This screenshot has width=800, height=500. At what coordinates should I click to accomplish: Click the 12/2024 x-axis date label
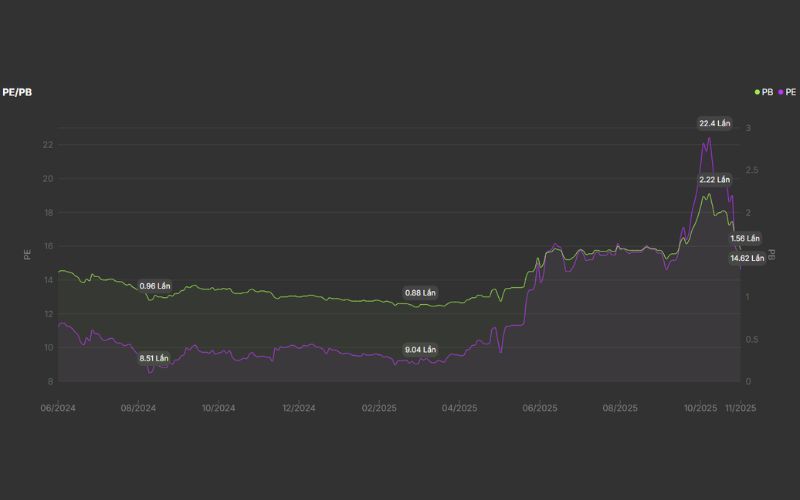click(299, 408)
